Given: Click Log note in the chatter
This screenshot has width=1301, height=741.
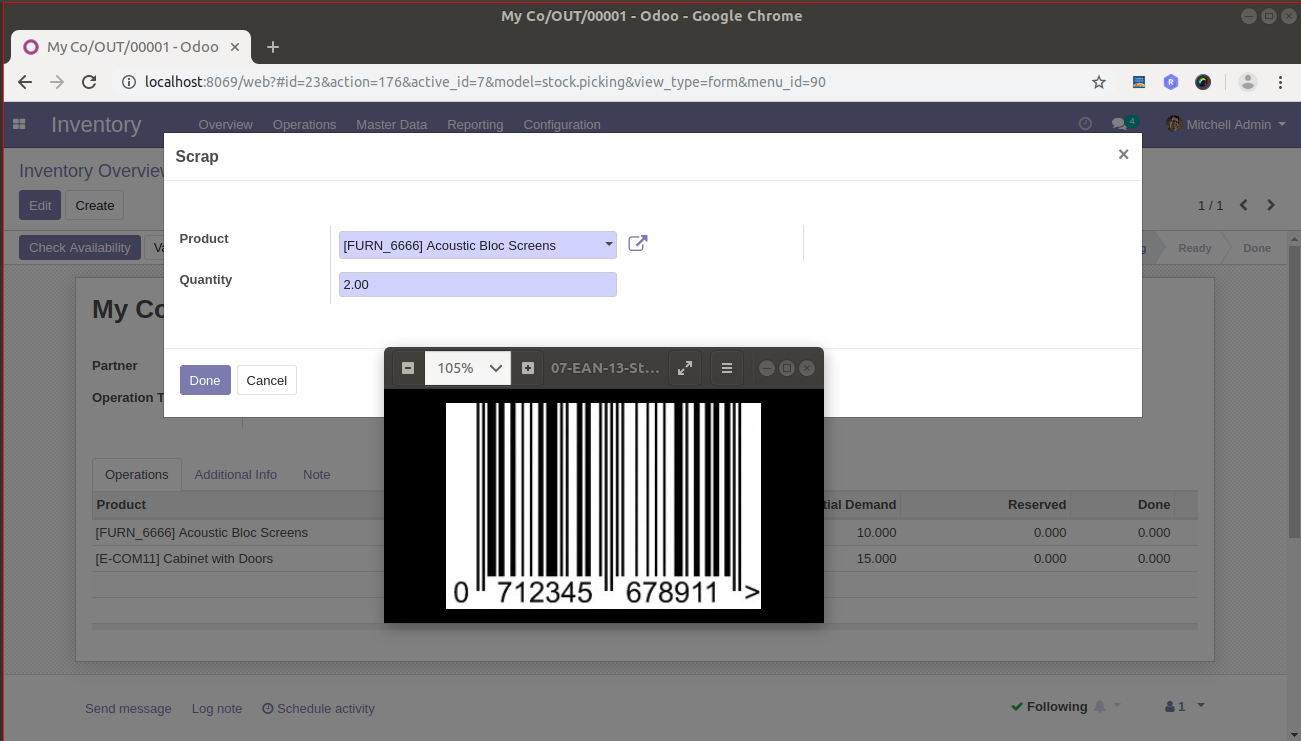Looking at the screenshot, I should 217,708.
